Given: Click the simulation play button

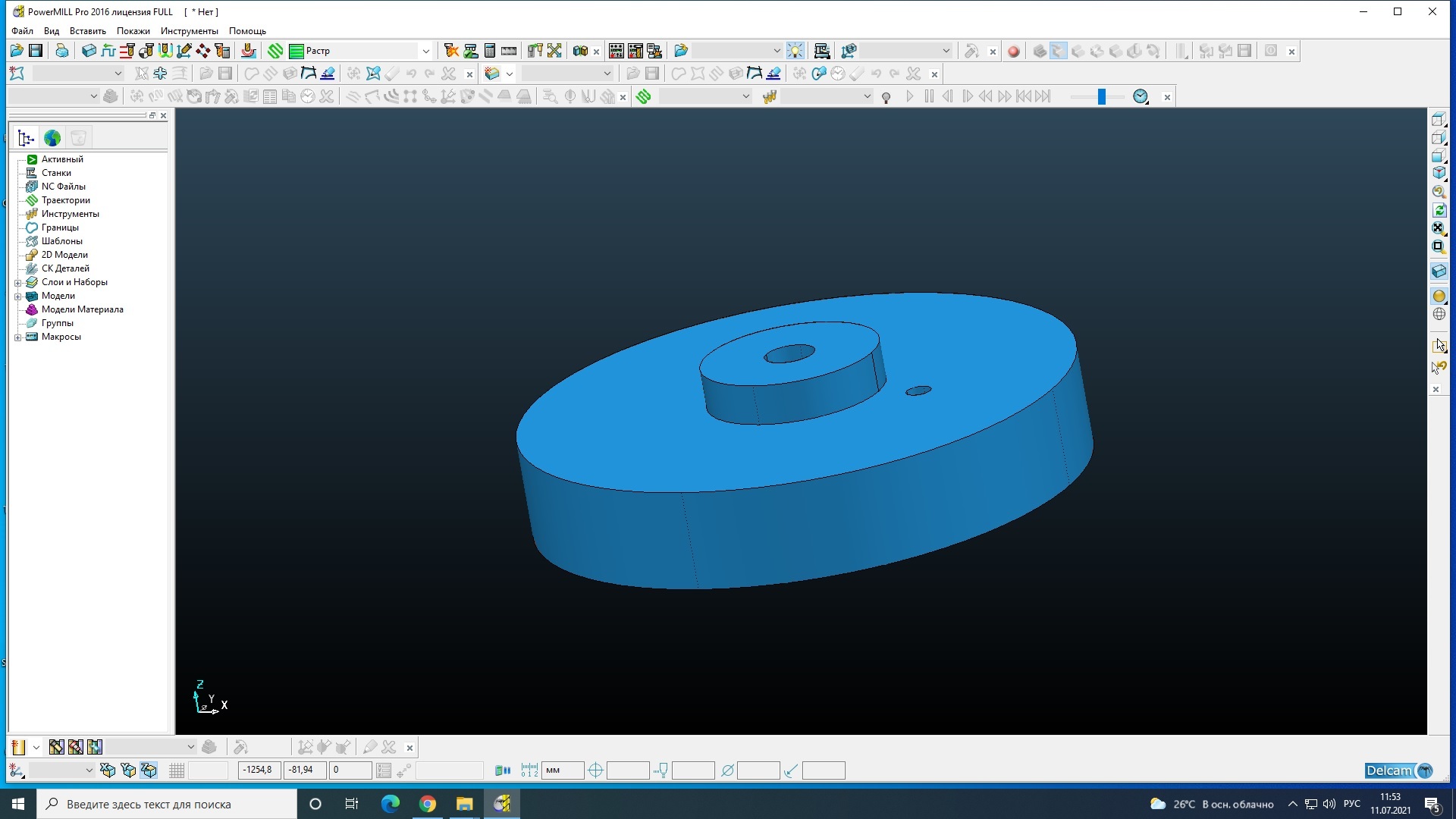Looking at the screenshot, I should coord(910,96).
